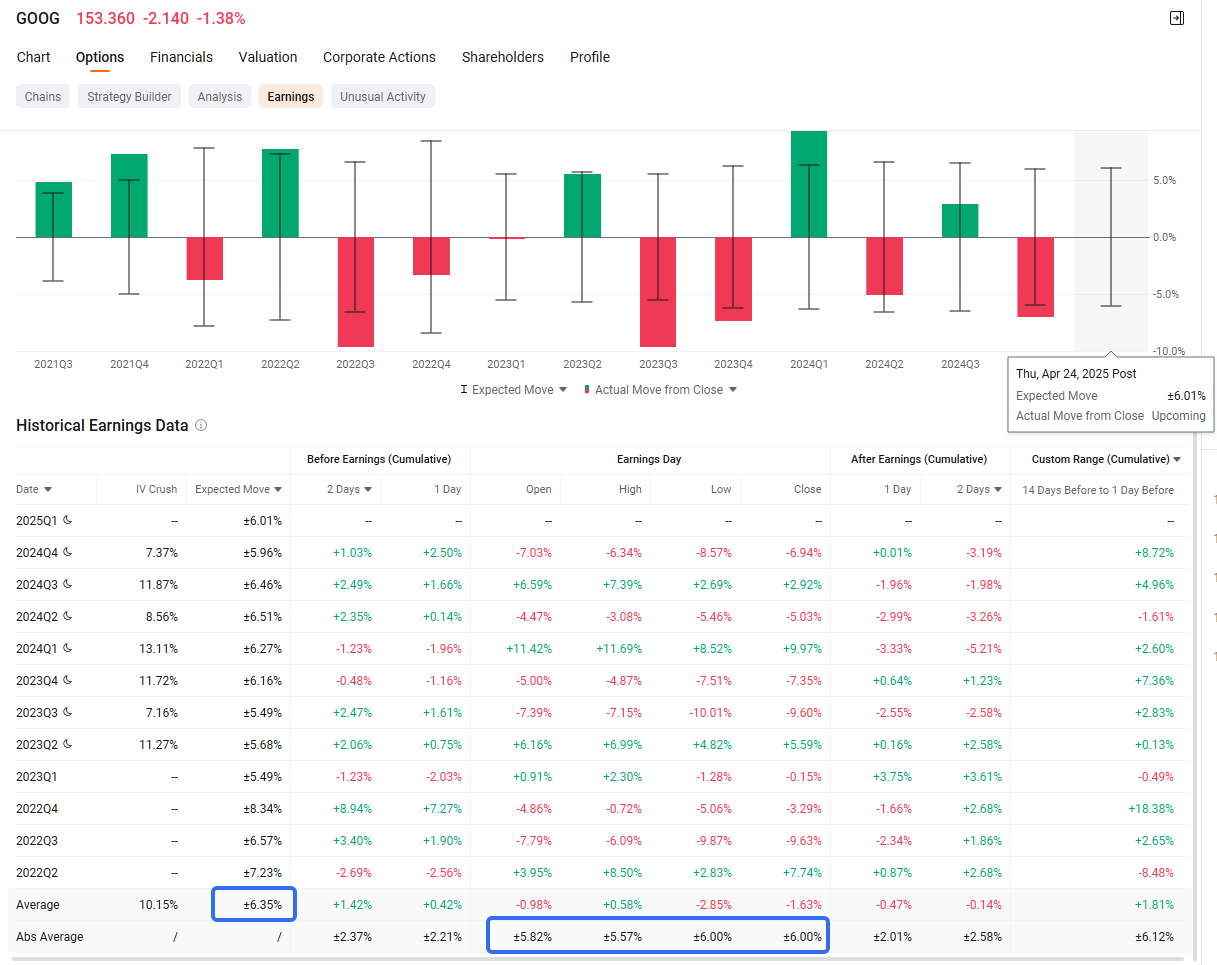The width and height of the screenshot is (1217, 965).
Task: Click the Earnings Day Close column header
Action: [x=808, y=489]
